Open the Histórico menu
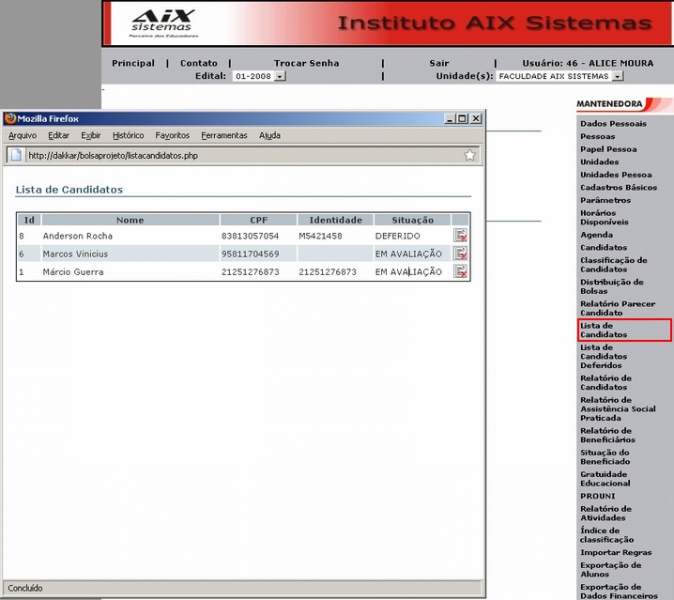The image size is (674, 600). [128, 135]
